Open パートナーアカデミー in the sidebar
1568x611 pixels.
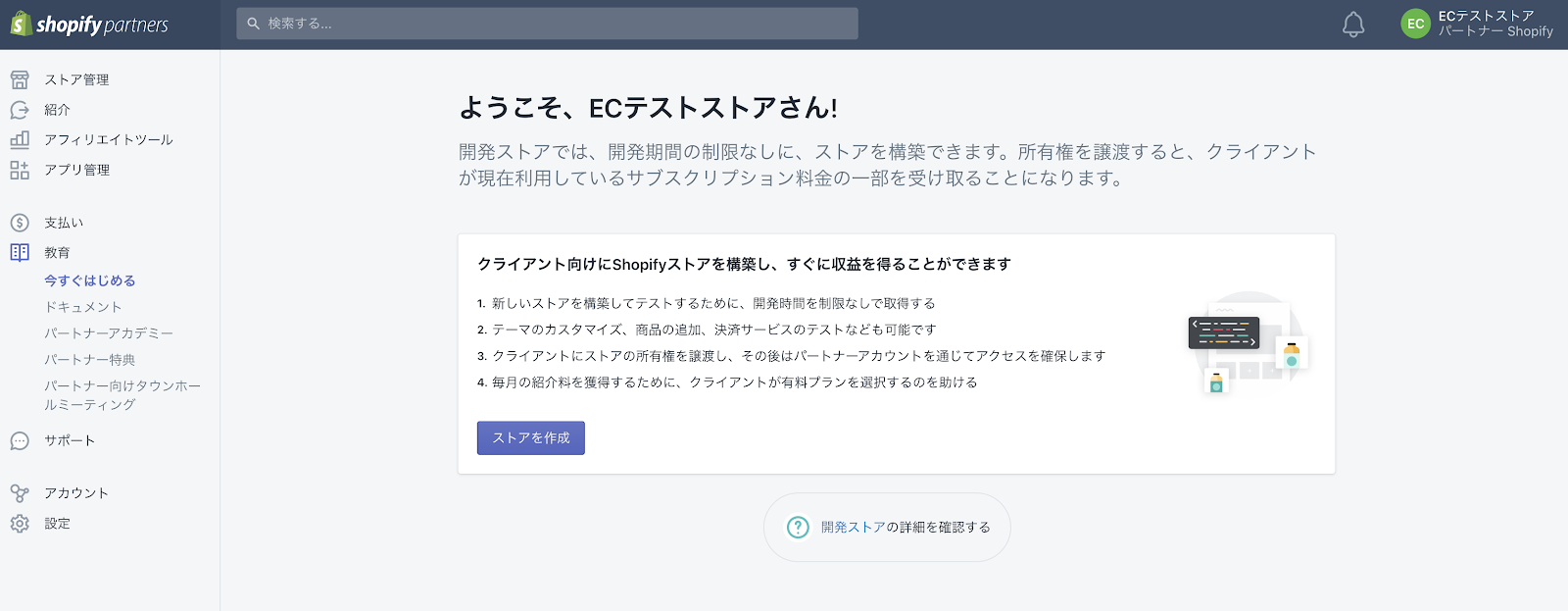(109, 333)
